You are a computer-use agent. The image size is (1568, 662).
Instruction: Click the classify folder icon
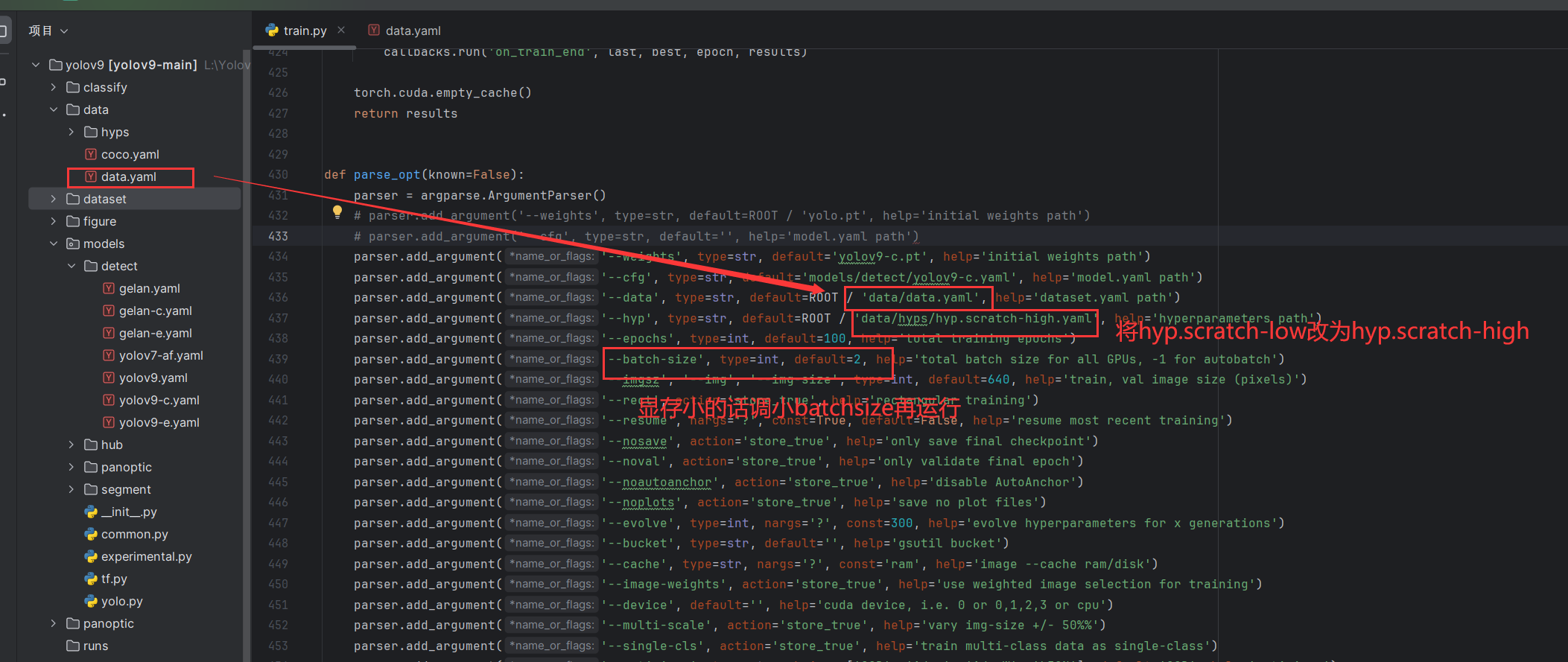[x=73, y=87]
